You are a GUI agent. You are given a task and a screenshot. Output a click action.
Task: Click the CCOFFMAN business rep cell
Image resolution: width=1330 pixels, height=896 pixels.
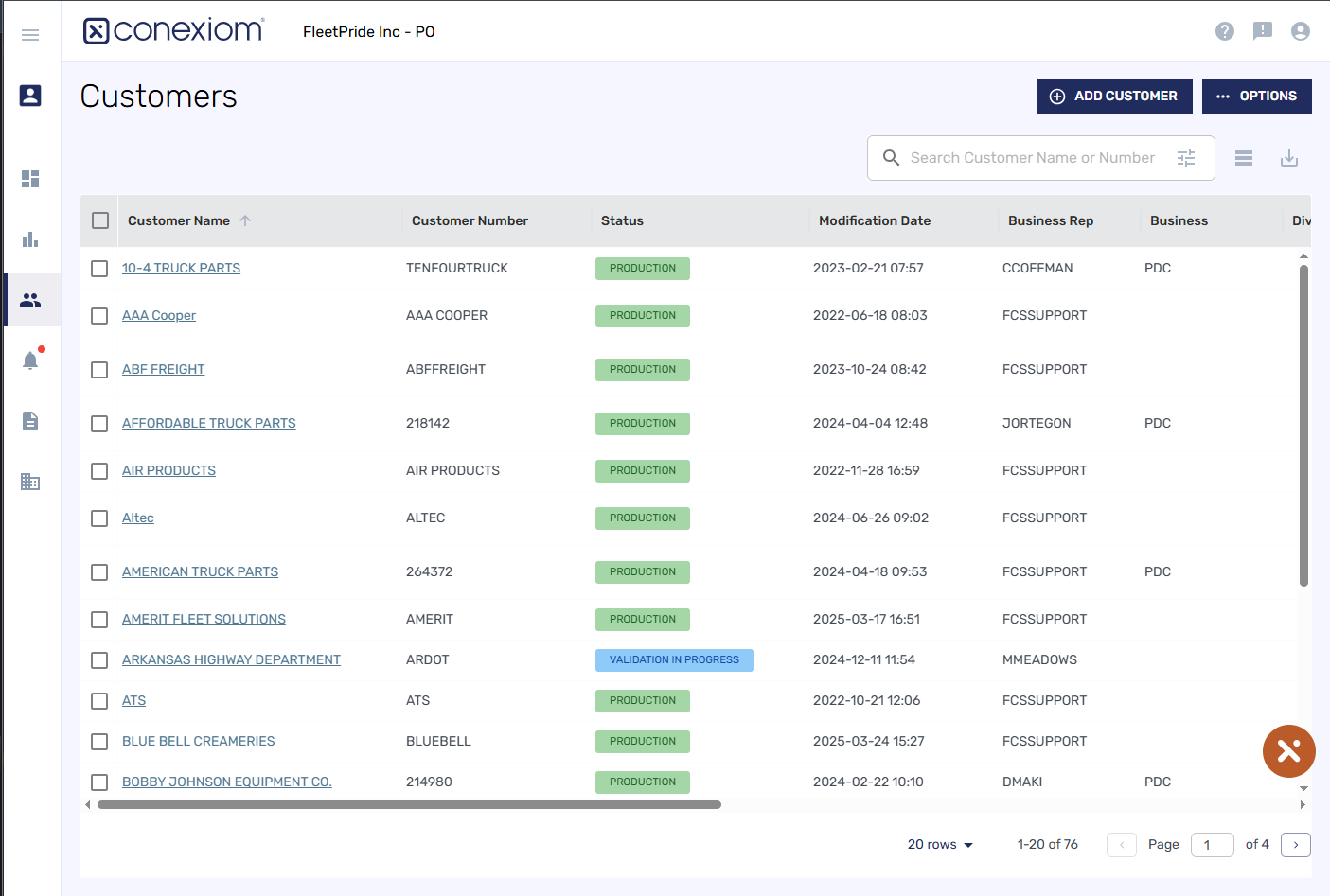pos(1037,269)
